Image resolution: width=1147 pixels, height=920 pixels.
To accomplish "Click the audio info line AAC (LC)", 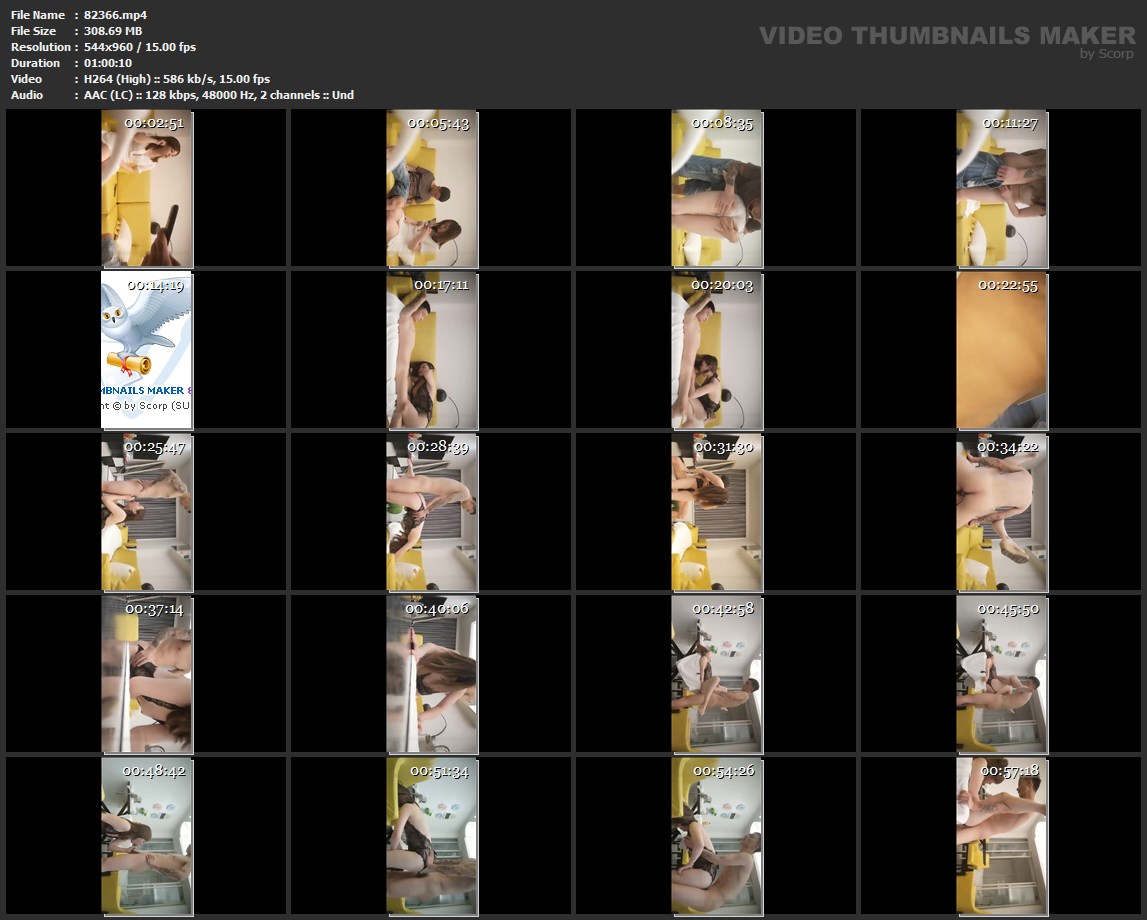I will [219, 95].
